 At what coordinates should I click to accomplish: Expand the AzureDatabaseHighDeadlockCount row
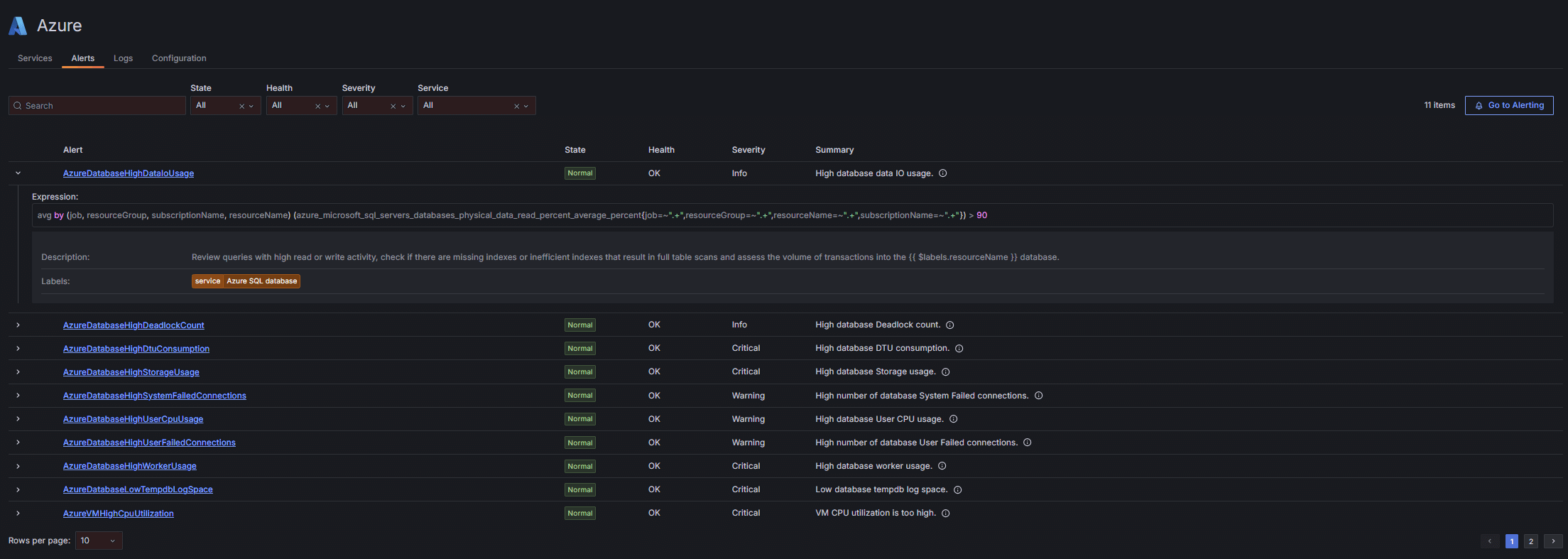tap(18, 325)
